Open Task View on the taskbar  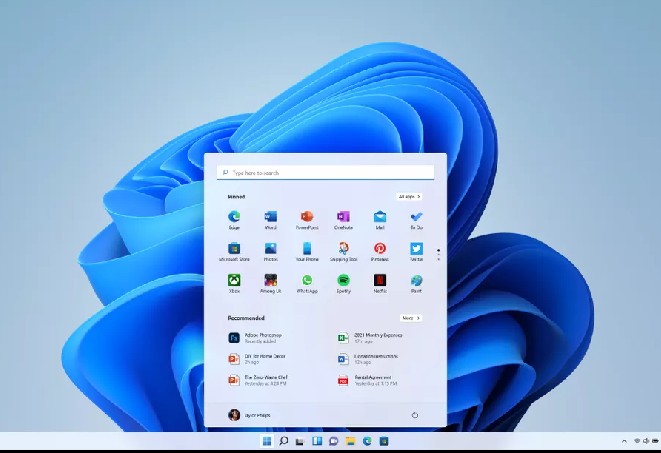tap(300, 441)
